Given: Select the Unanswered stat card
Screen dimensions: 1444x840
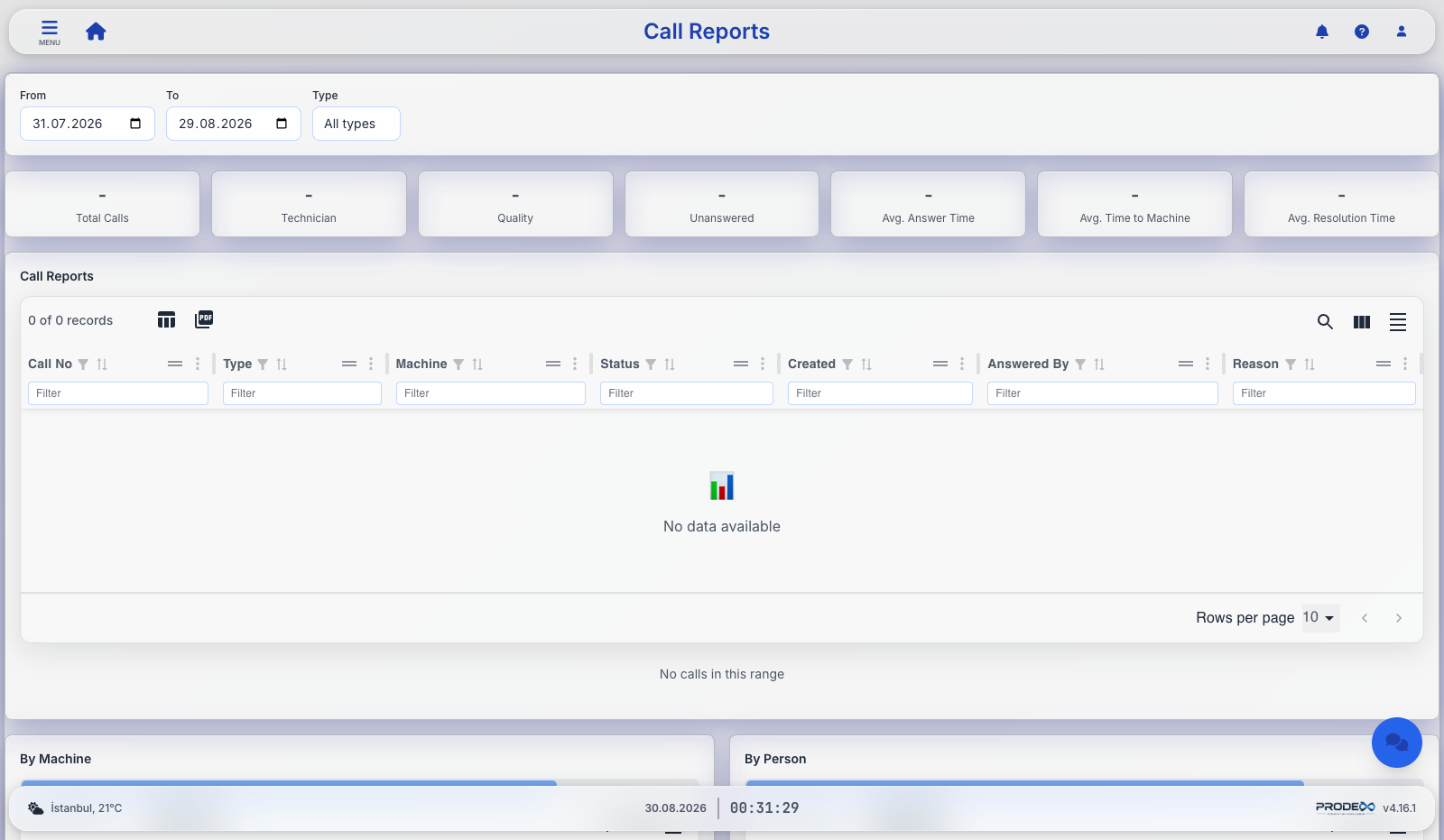Looking at the screenshot, I should coord(722,205).
